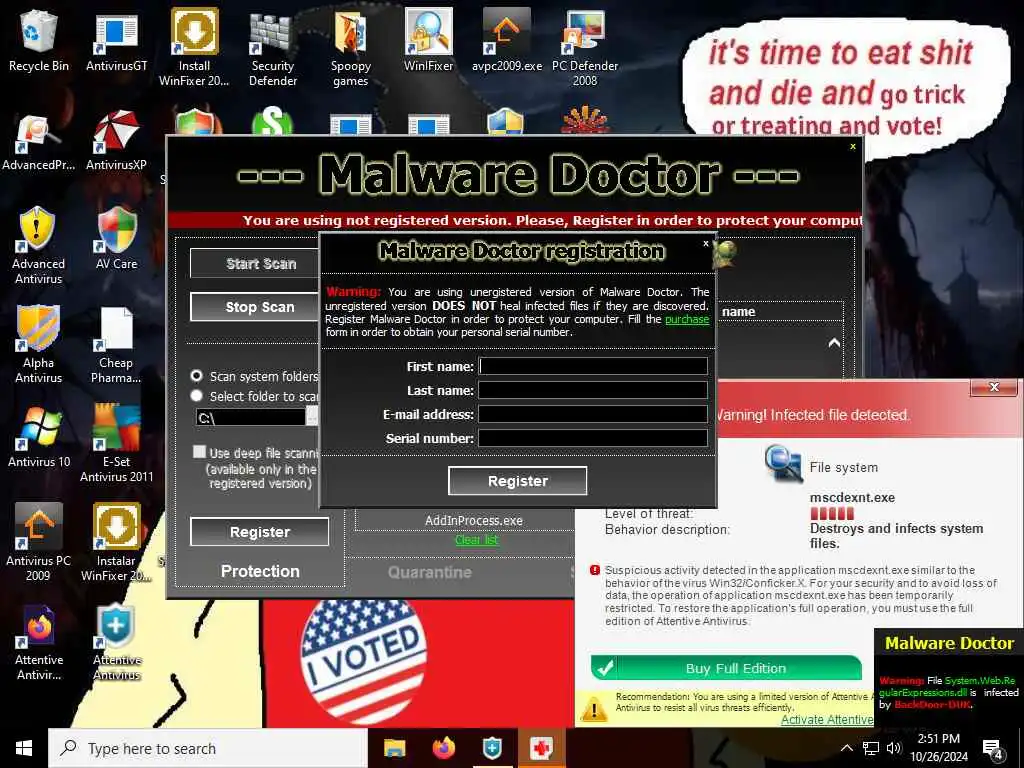Switch to Attentive Antivirus taskbar item
1024x768 pixels.
[x=492, y=748]
